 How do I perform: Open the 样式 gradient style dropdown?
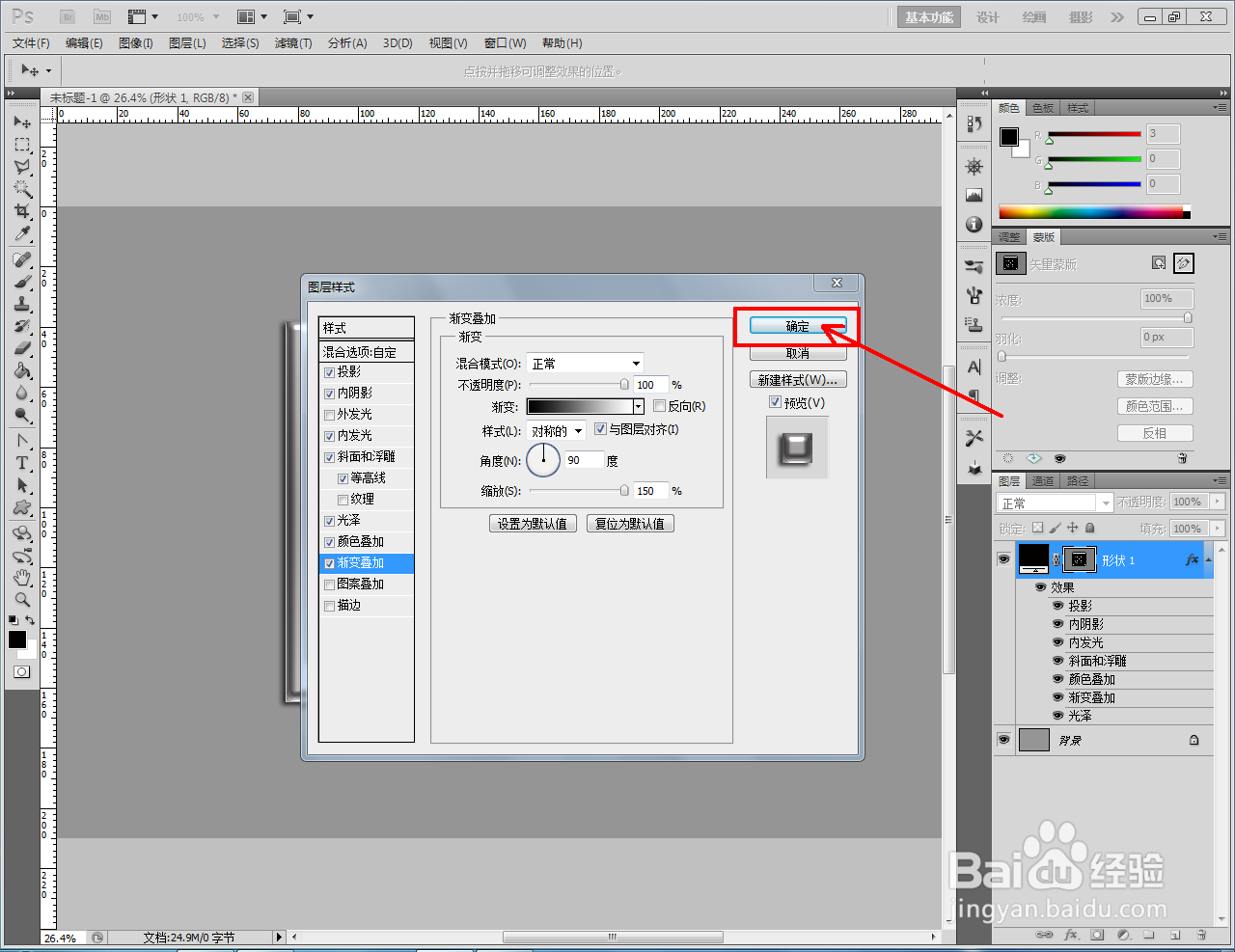557,431
